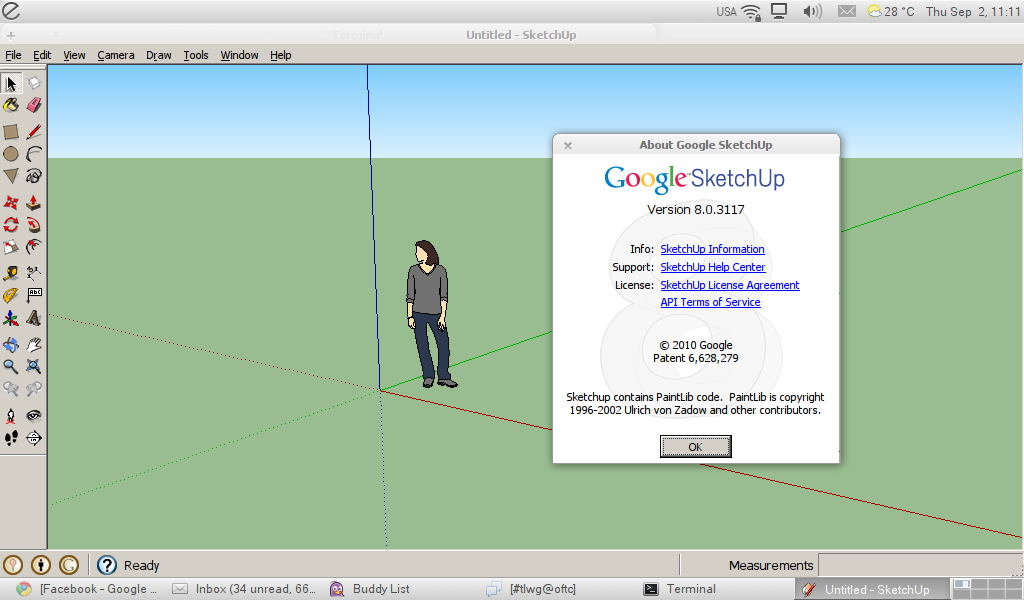Viewport: 1024px width, 600px height.
Task: Select the 3D Text tool
Action: pyautogui.click(x=34, y=318)
